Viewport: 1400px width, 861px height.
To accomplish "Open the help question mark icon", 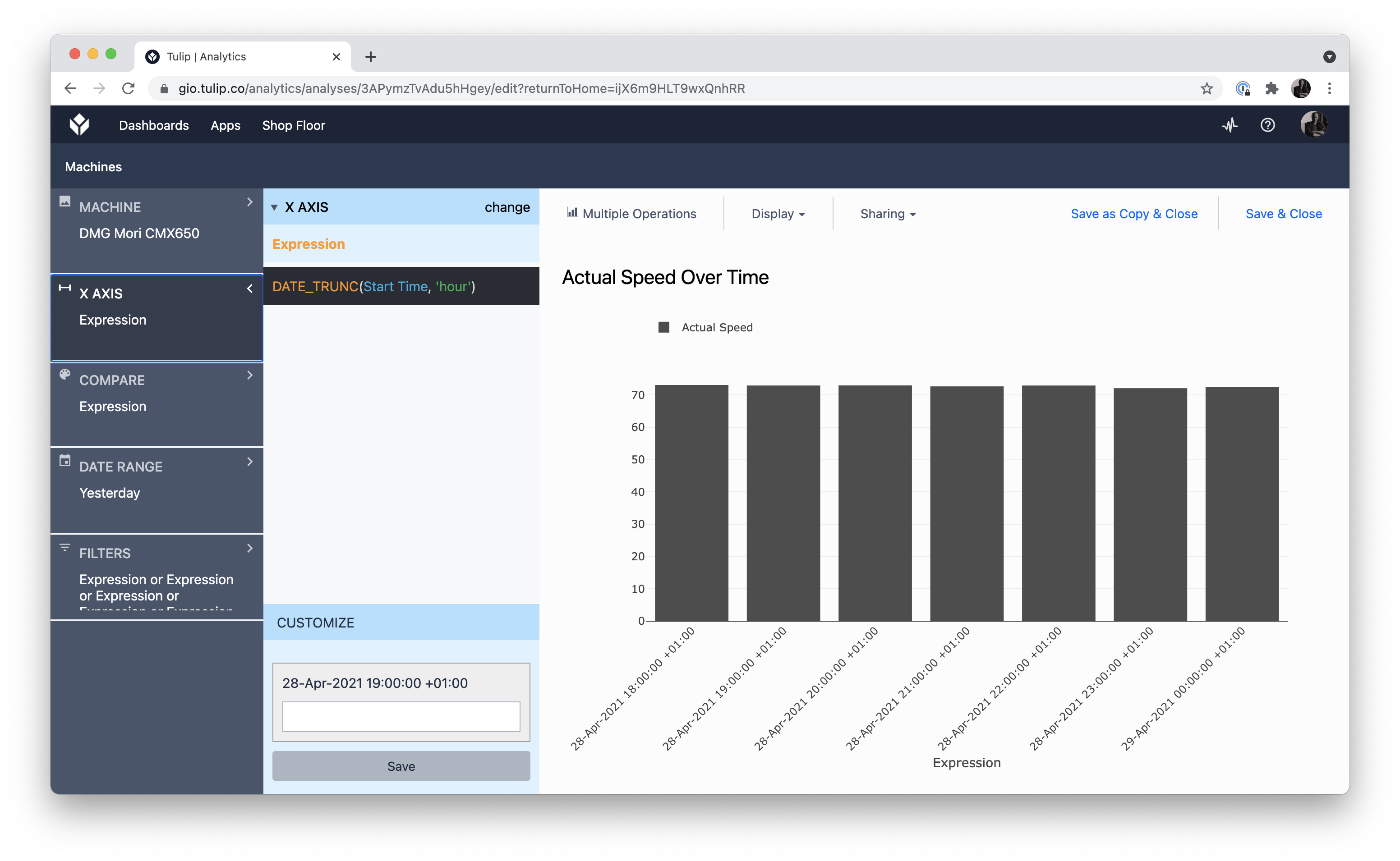I will [1267, 125].
